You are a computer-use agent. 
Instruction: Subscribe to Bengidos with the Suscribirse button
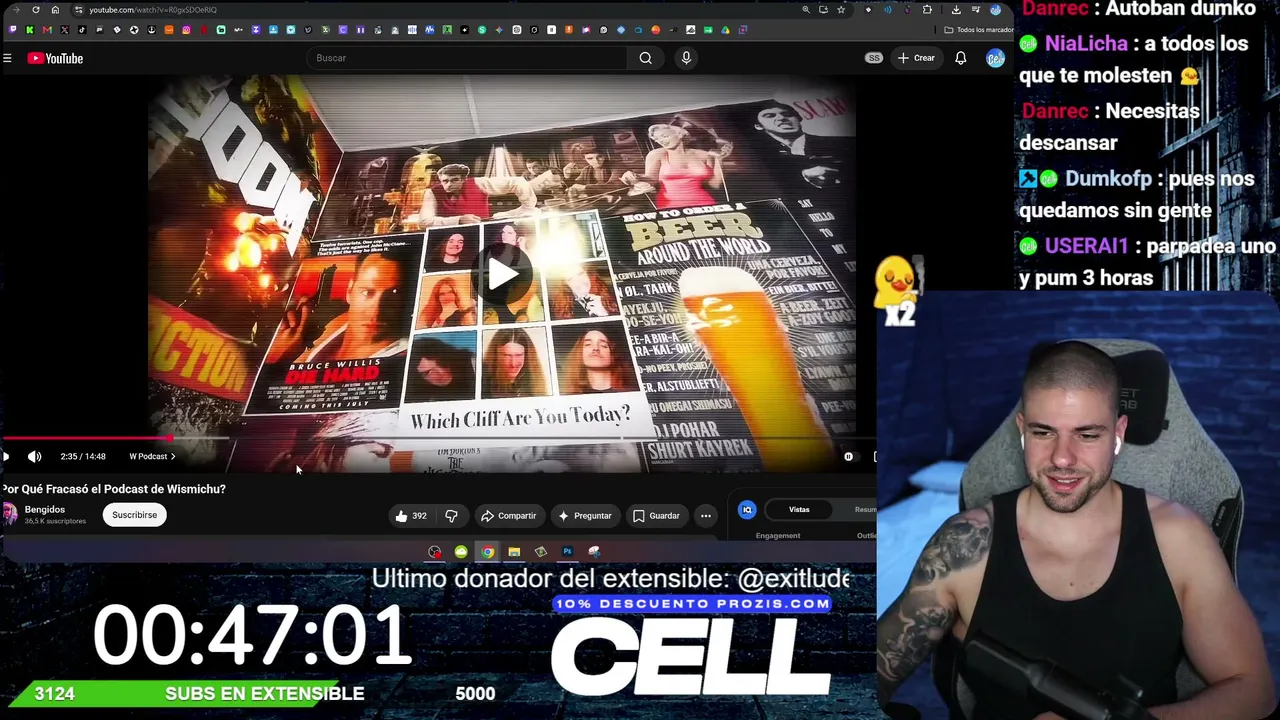point(135,515)
